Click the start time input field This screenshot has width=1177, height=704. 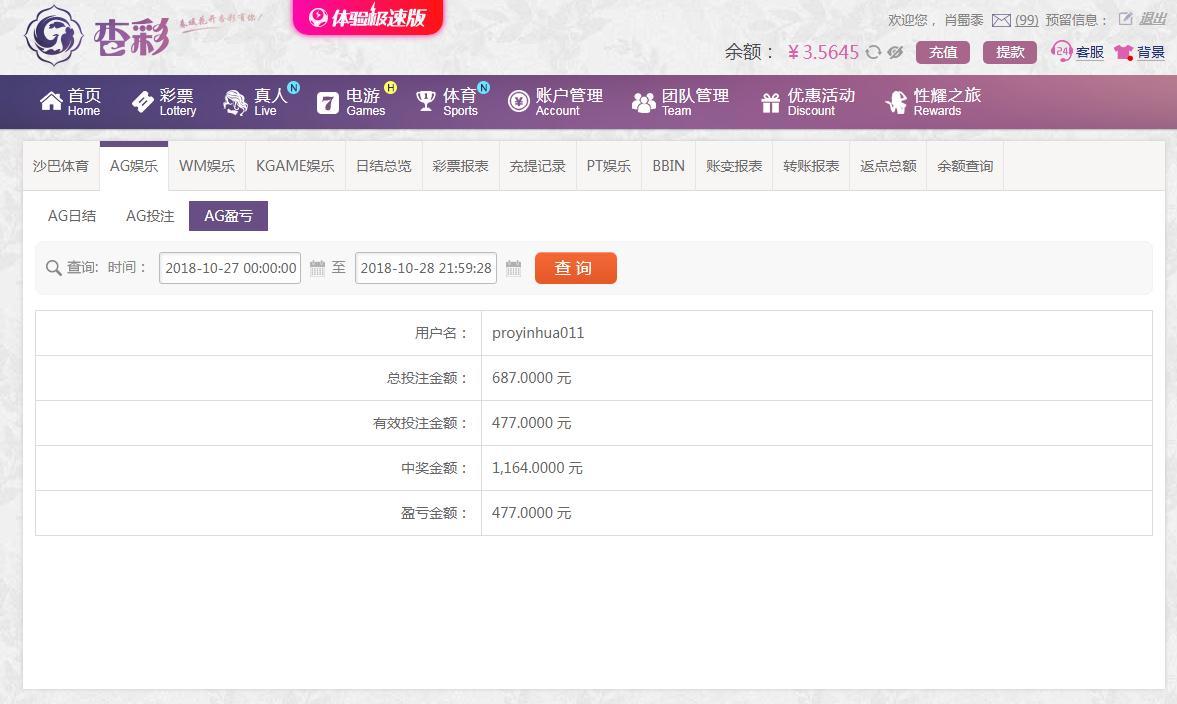(230, 268)
